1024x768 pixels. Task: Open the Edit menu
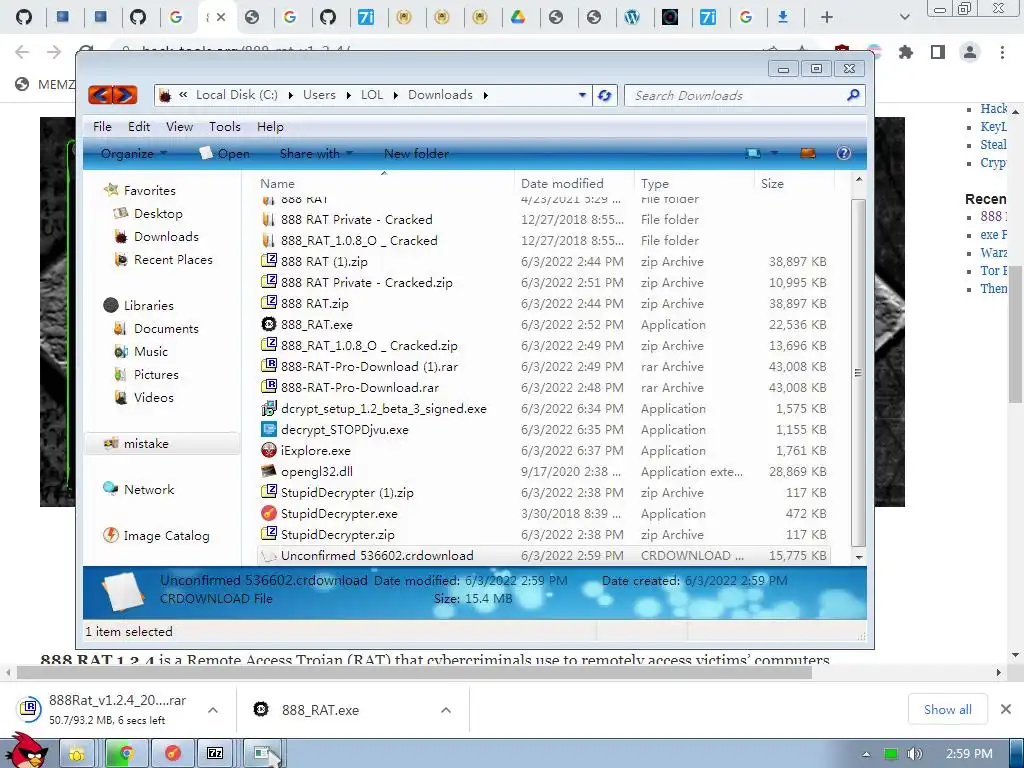(138, 127)
